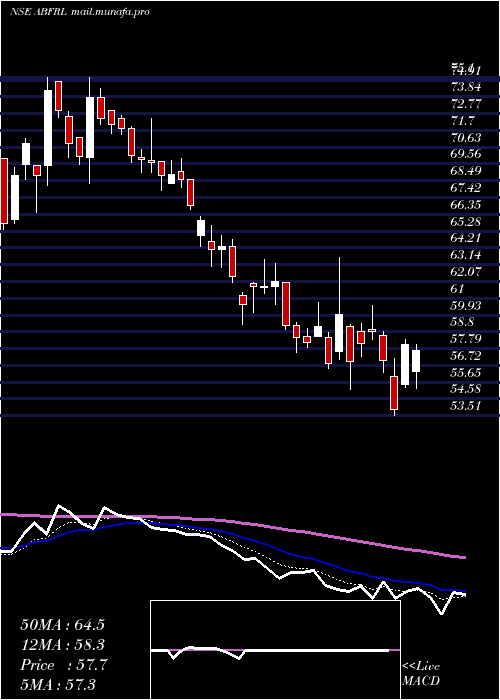500x700 pixels.
Task: Click the 54.58 price axis label
Action: pos(467,389)
